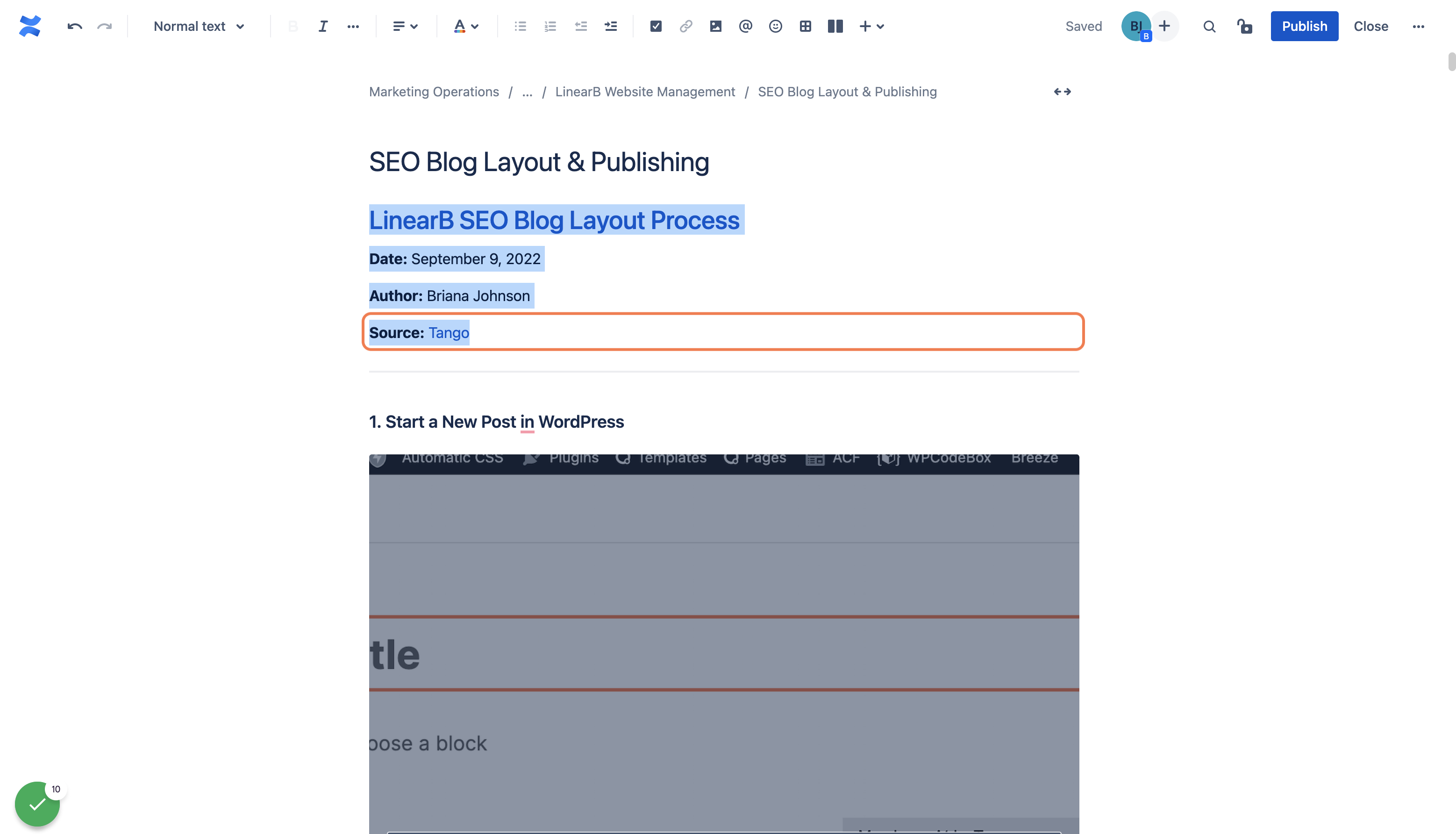Click the WordPress screenshot image

click(724, 644)
